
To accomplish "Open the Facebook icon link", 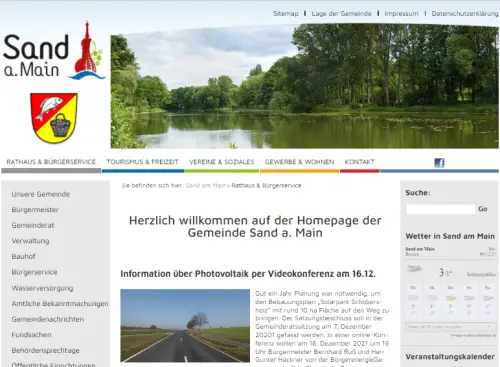I will pos(439,163).
